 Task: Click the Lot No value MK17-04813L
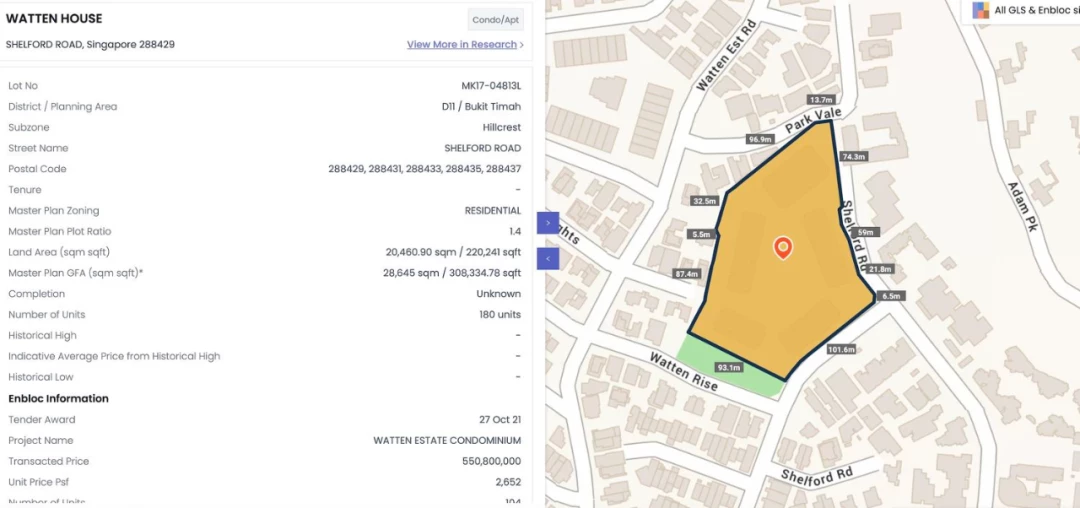[x=491, y=86]
